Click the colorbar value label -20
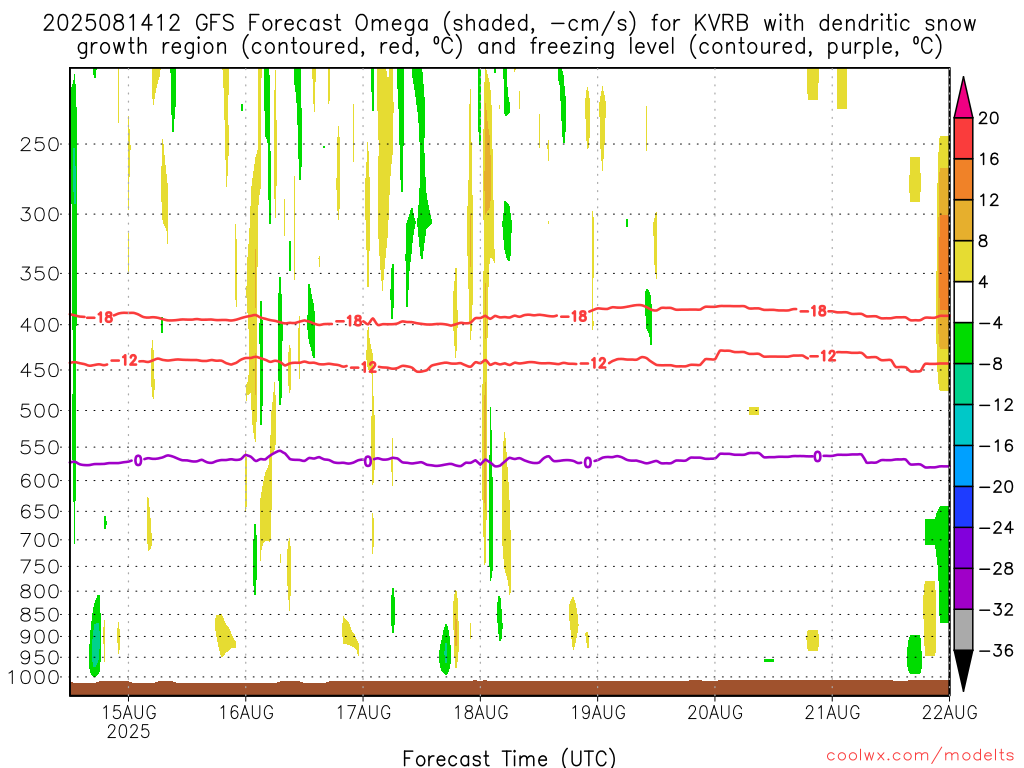This screenshot has width=1024, height=768. coord(996,487)
